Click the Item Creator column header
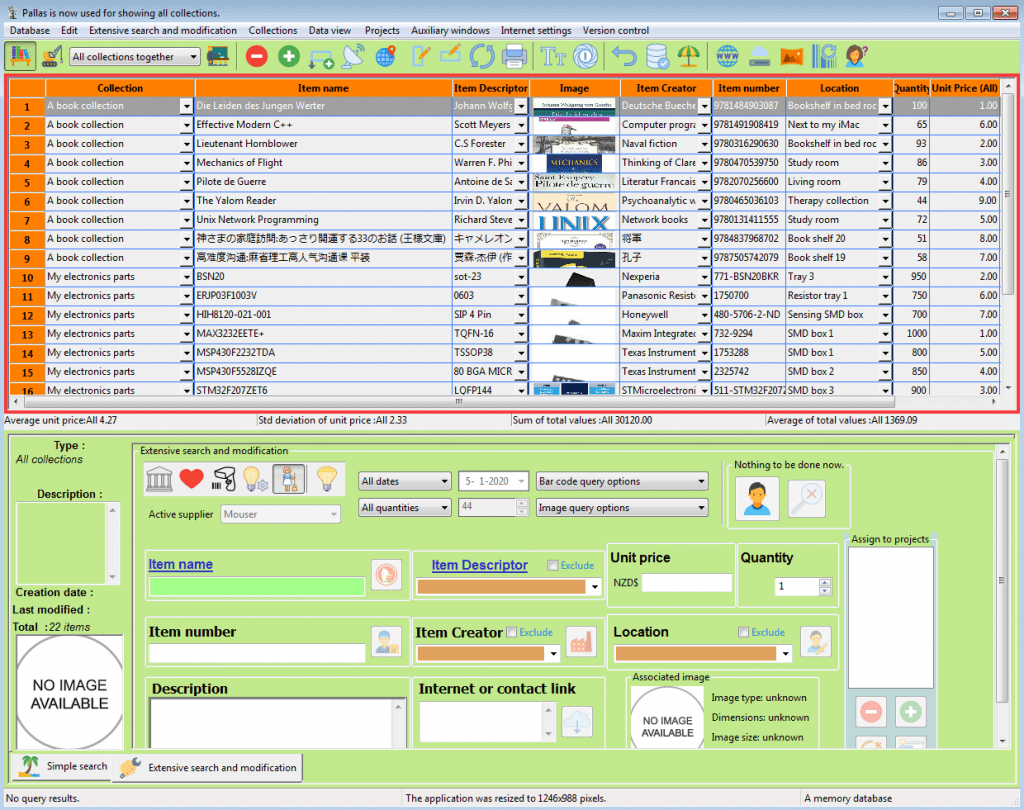 (665, 88)
